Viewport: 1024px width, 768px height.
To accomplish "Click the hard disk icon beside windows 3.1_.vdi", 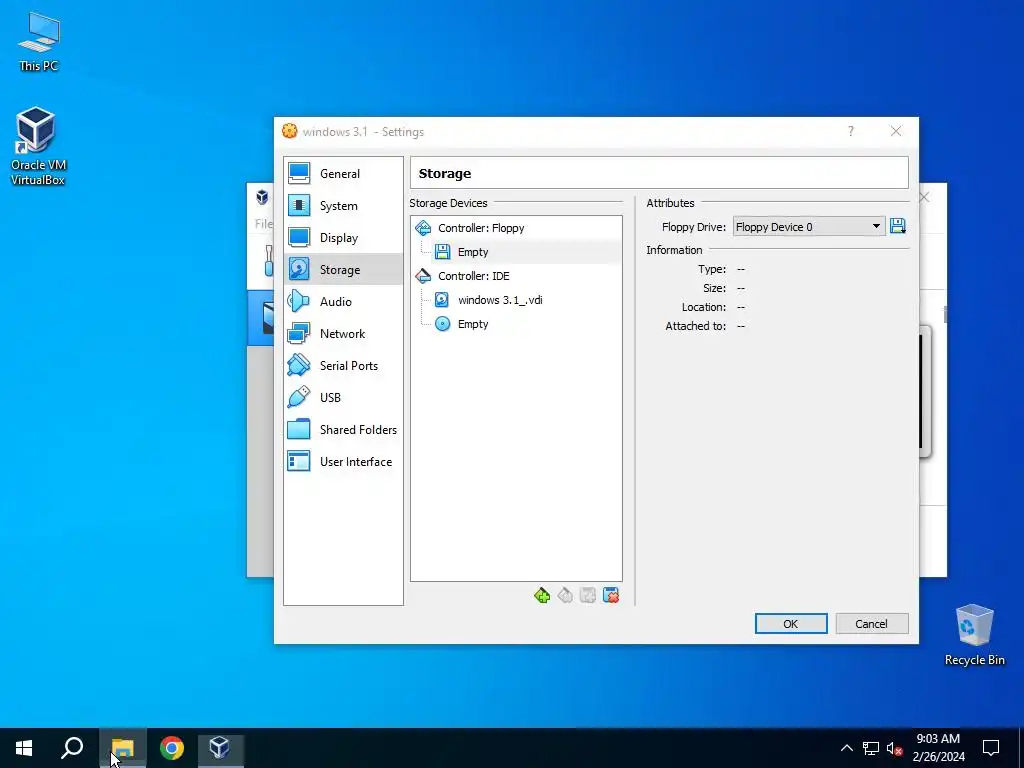I will (442, 300).
